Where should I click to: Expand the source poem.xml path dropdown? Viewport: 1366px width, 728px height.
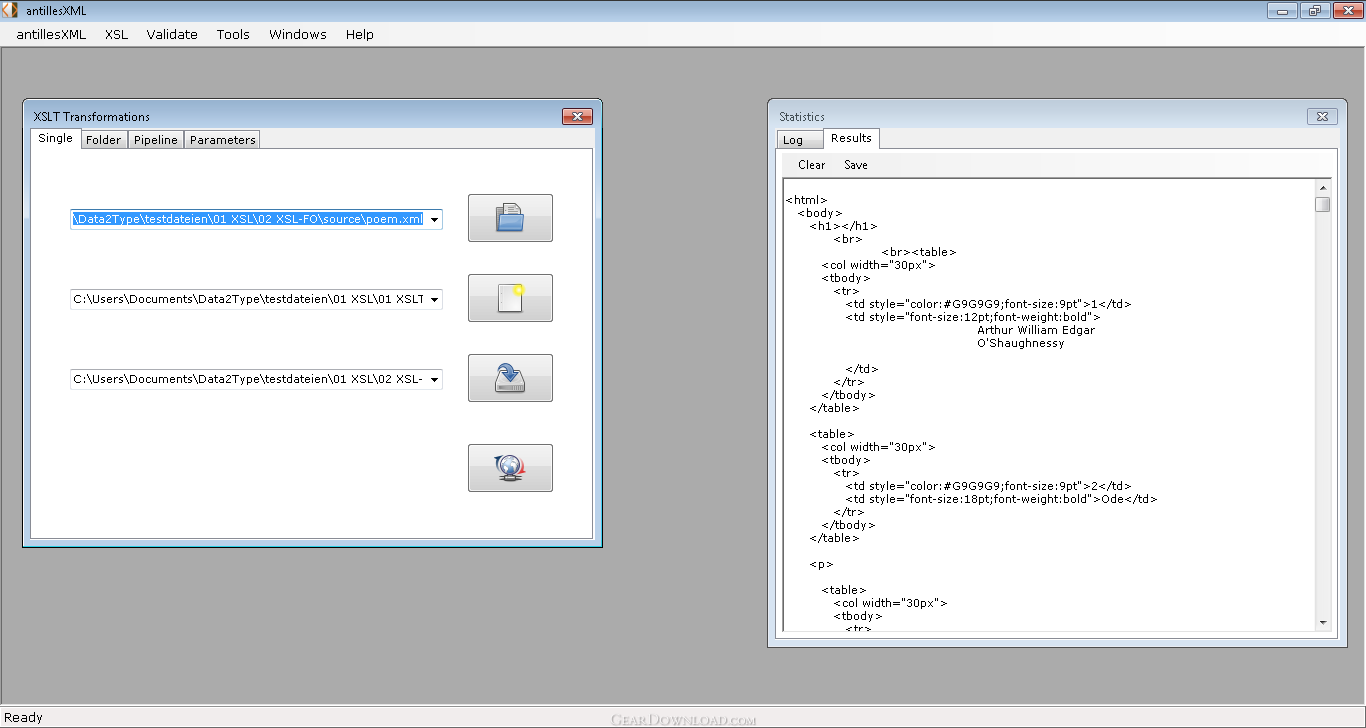point(434,219)
